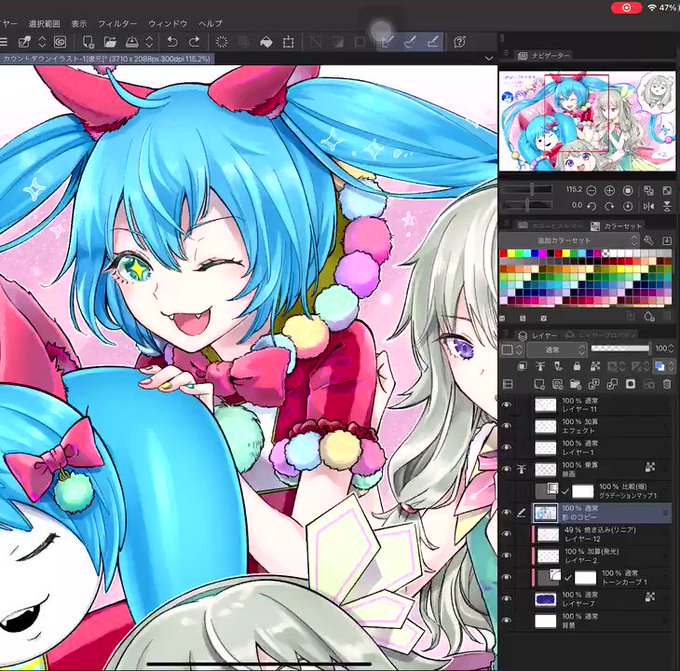Viewport: 680px width, 671px height.
Task: Open a file with the folder icon
Action: pyautogui.click(x=110, y=42)
